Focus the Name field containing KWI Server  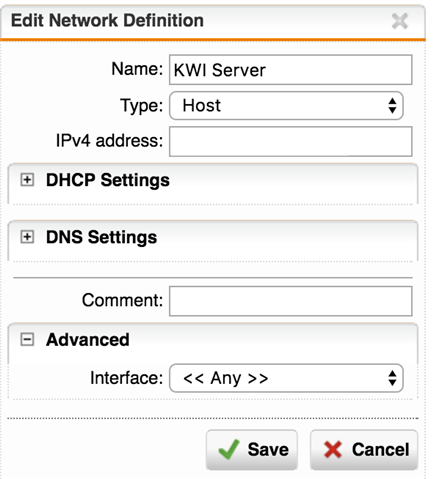(291, 70)
